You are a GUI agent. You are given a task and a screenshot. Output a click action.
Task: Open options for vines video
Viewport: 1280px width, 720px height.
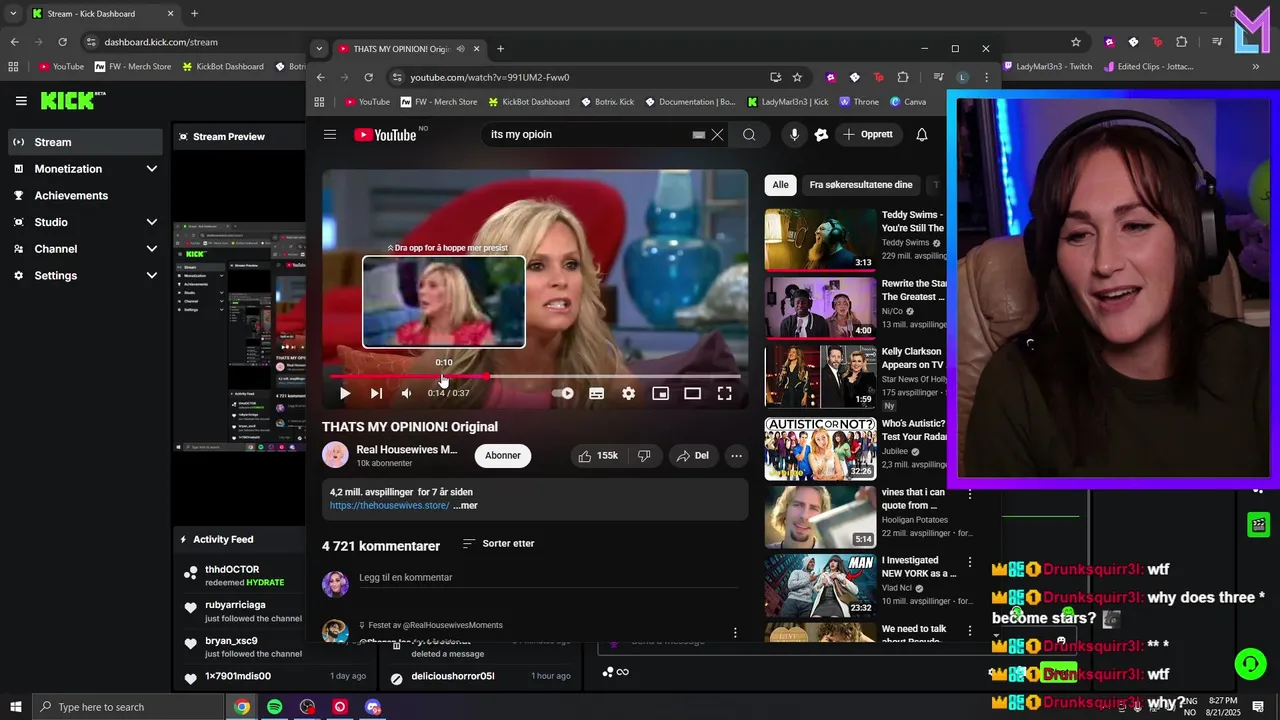pos(969,494)
